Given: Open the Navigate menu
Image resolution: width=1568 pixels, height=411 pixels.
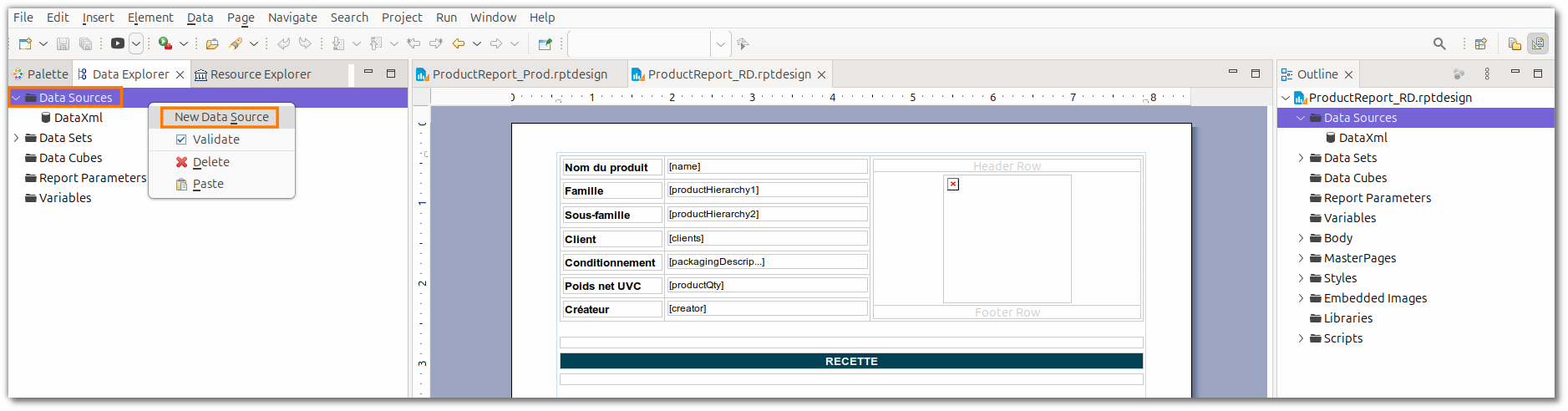Looking at the screenshot, I should coord(292,17).
